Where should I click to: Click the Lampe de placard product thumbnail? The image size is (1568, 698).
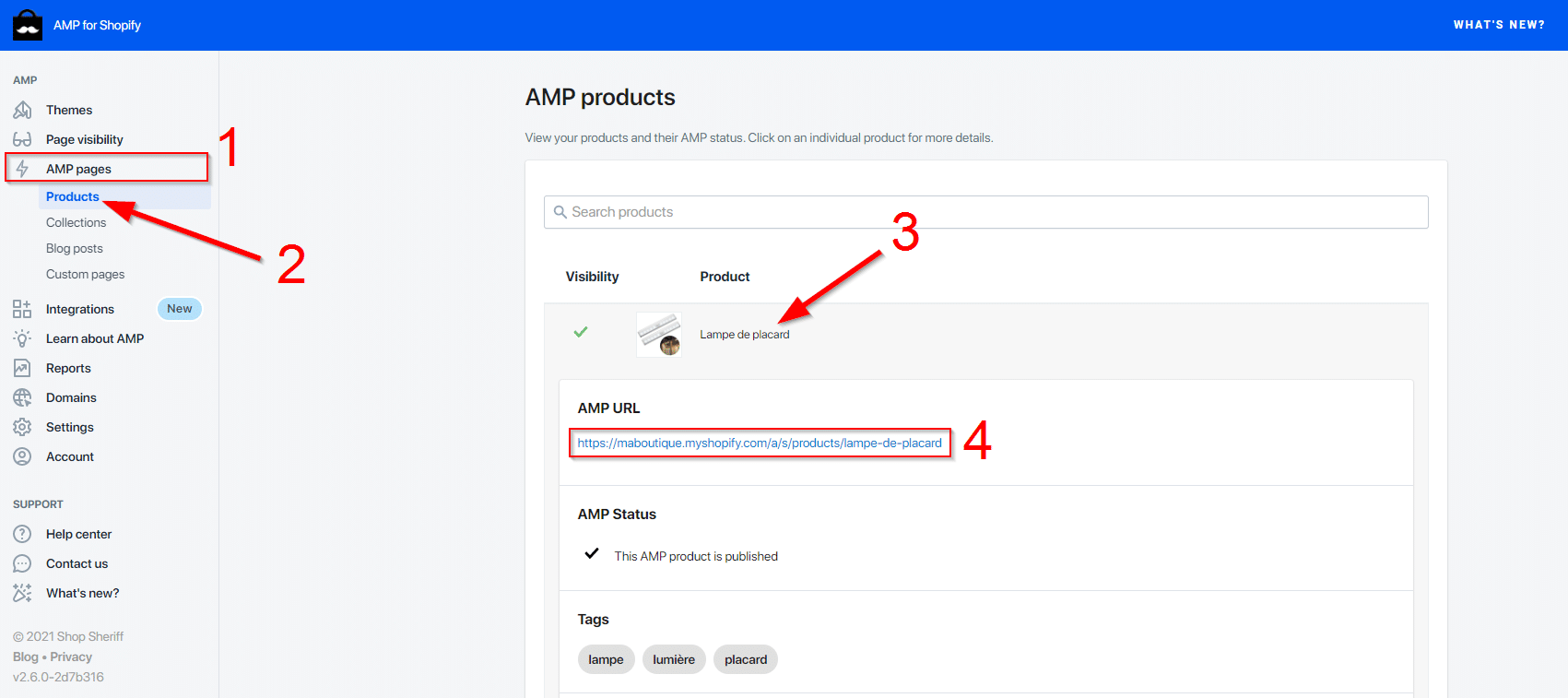pos(659,334)
